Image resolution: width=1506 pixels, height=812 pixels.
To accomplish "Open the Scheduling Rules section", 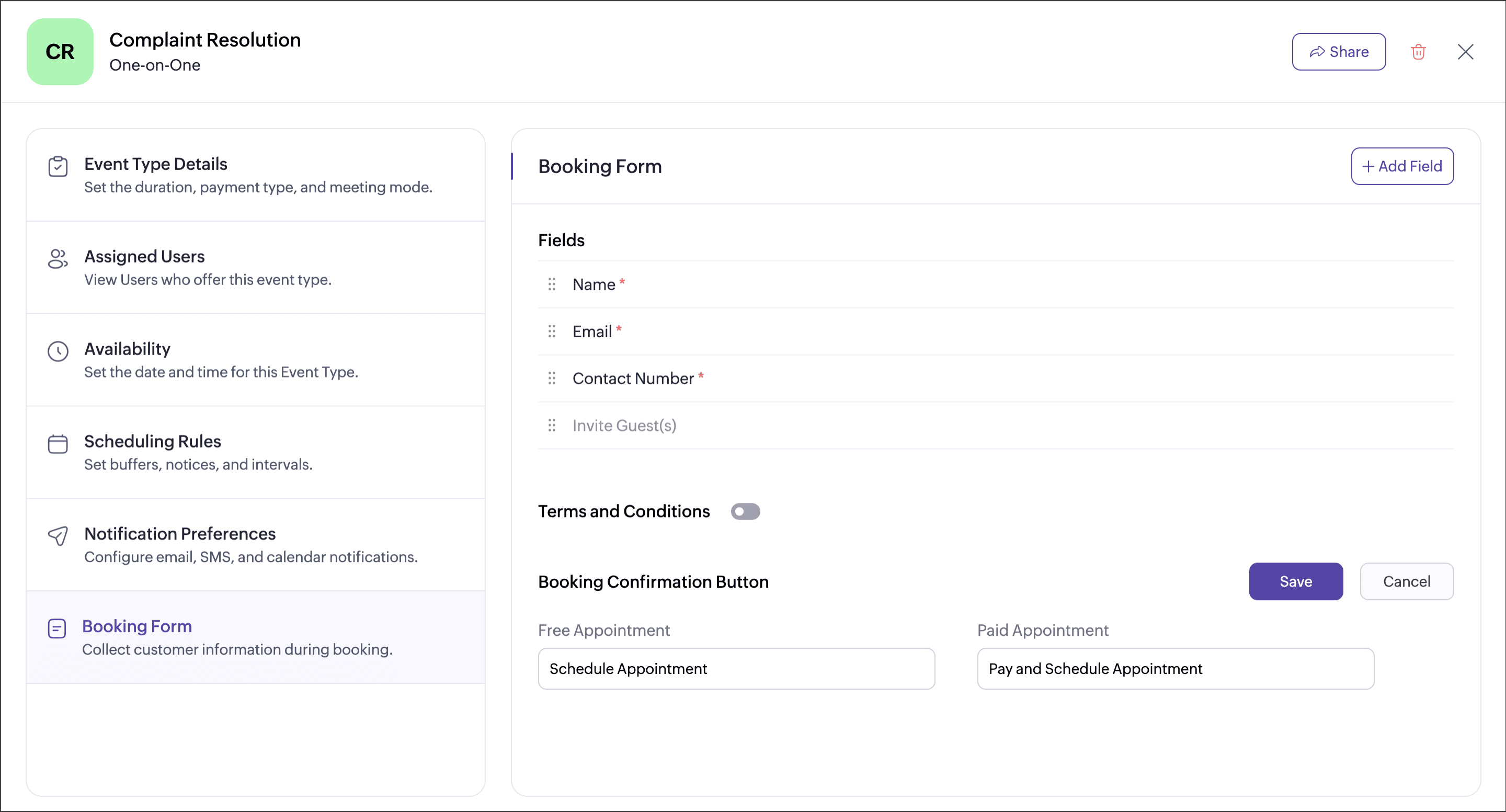I will coord(256,452).
